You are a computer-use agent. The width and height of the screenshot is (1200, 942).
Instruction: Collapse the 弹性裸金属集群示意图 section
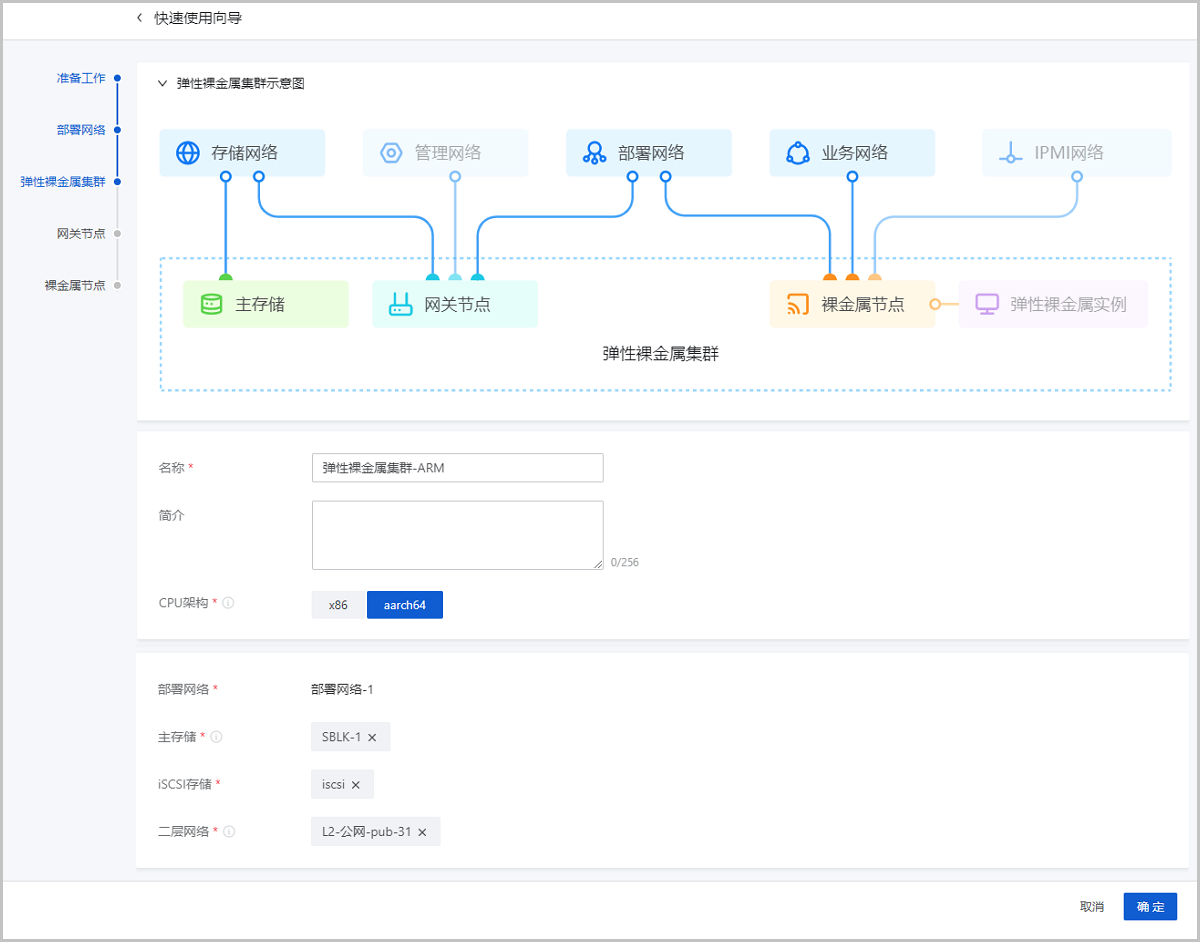[162, 84]
